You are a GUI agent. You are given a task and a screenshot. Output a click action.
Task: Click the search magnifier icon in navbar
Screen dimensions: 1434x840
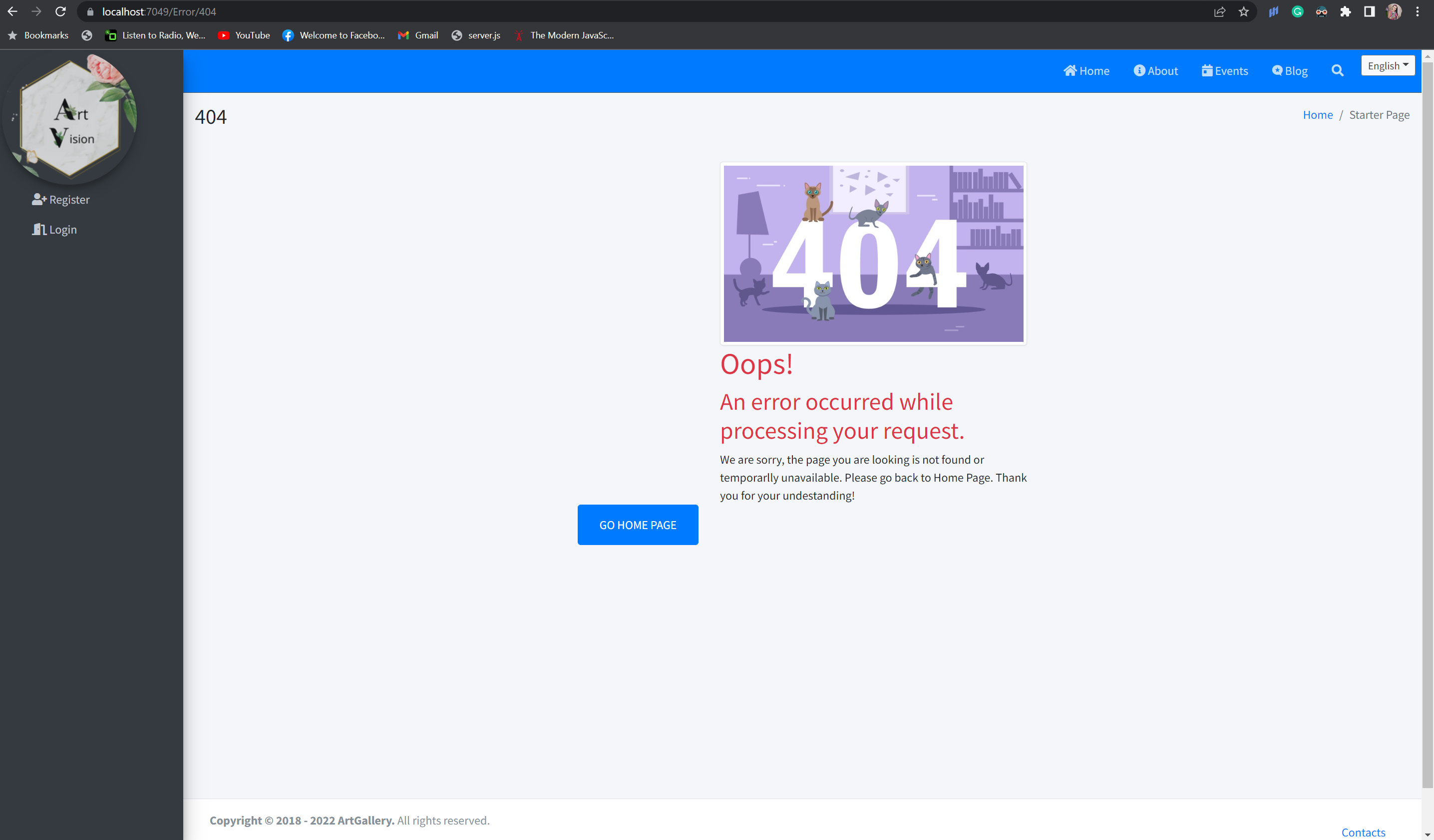(1337, 70)
